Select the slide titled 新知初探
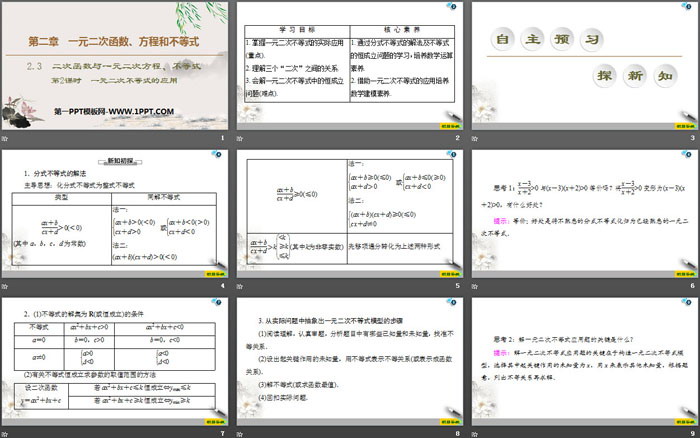The height and width of the screenshot is (438, 700). pyautogui.click(x=115, y=213)
